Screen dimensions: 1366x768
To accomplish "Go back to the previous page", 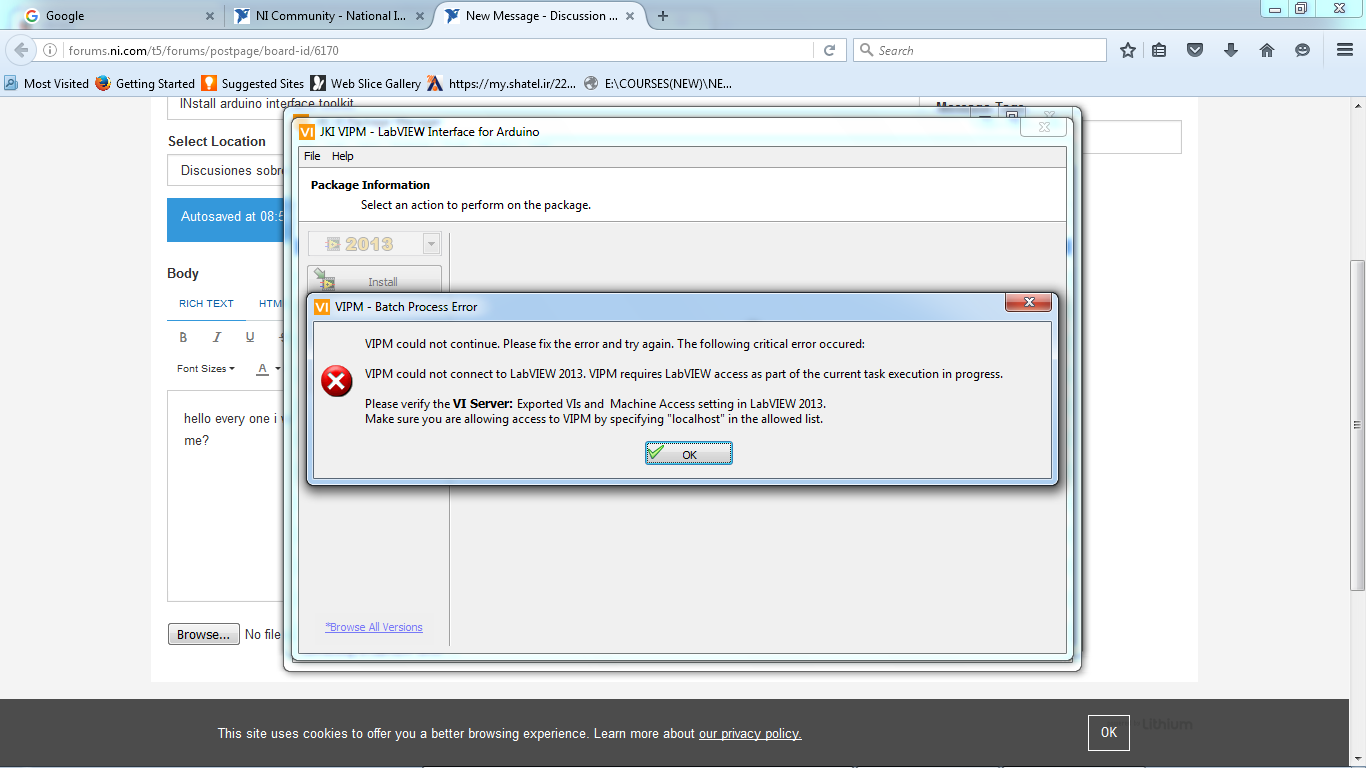I will point(21,50).
